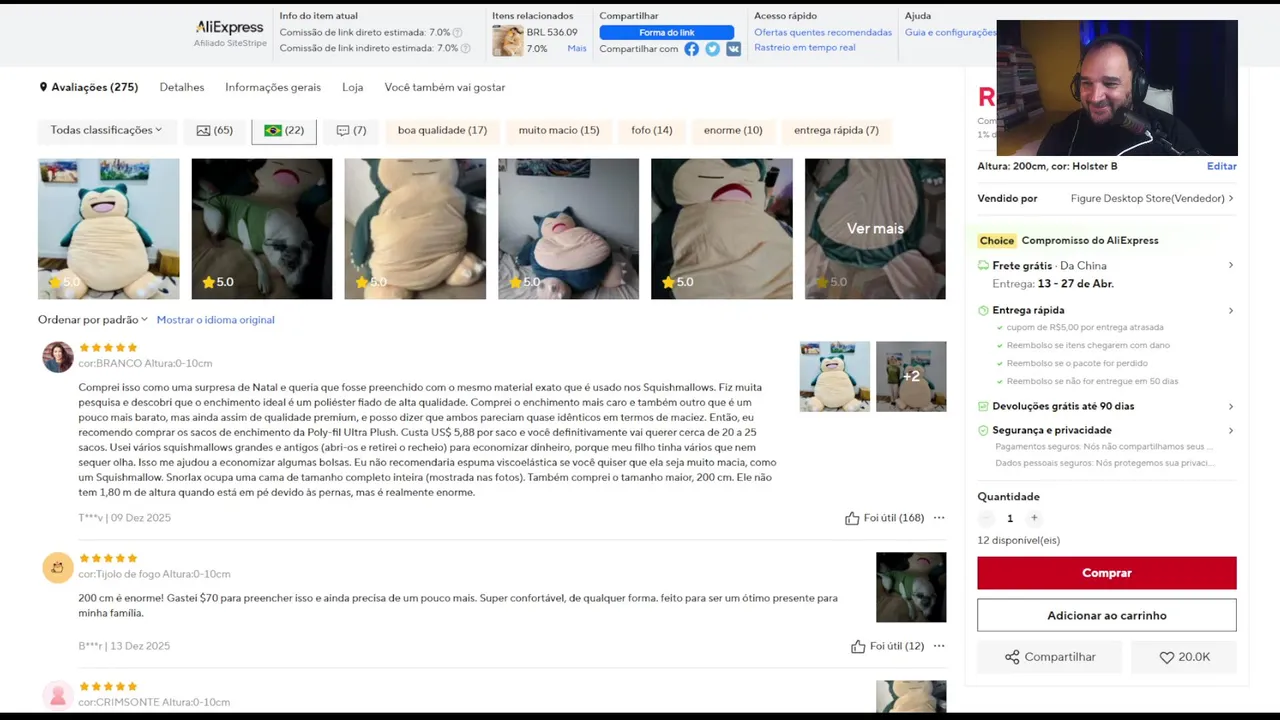The width and height of the screenshot is (1280, 720).
Task: Open help icon for direct link commission
Action: click(x=458, y=33)
